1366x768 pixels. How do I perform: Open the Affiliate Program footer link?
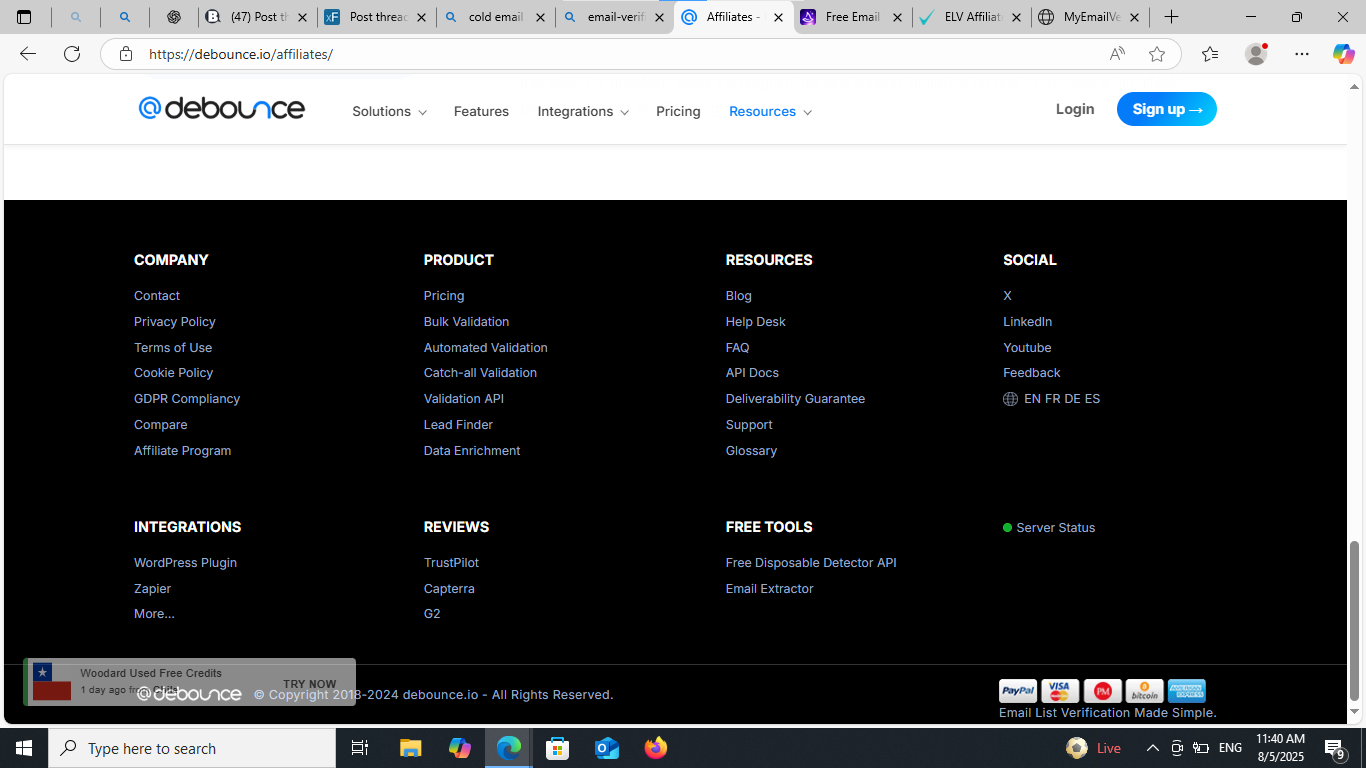[182, 451]
